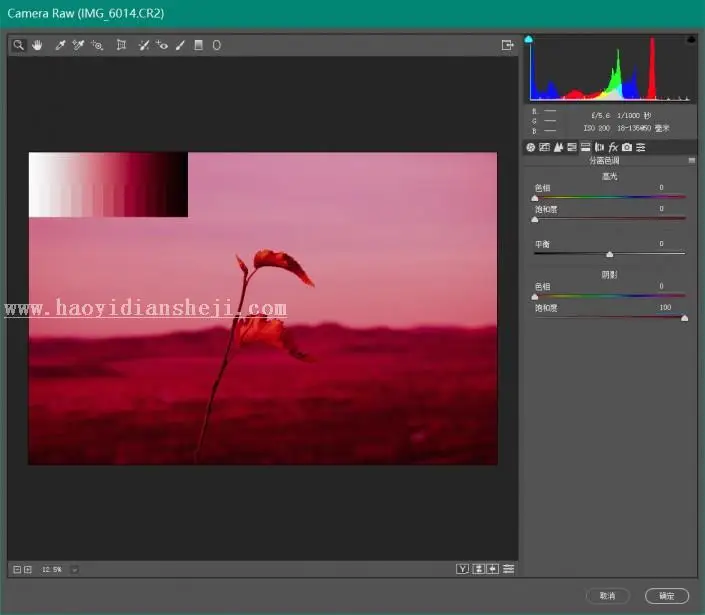Select the White Balance eyedropper tool
Image resolution: width=705 pixels, height=615 pixels.
(60, 45)
